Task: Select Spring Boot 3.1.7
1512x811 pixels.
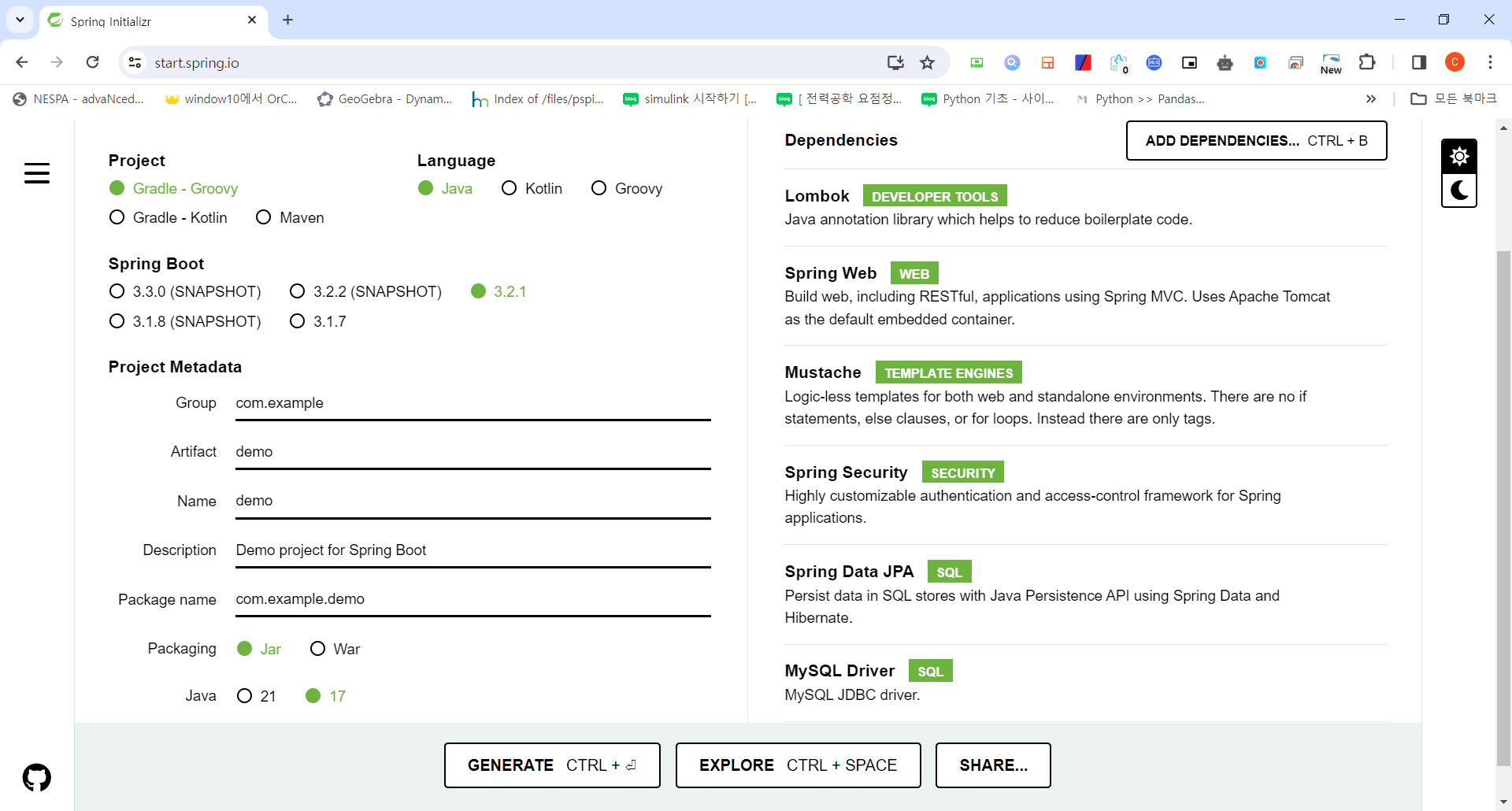Action: pos(318,321)
